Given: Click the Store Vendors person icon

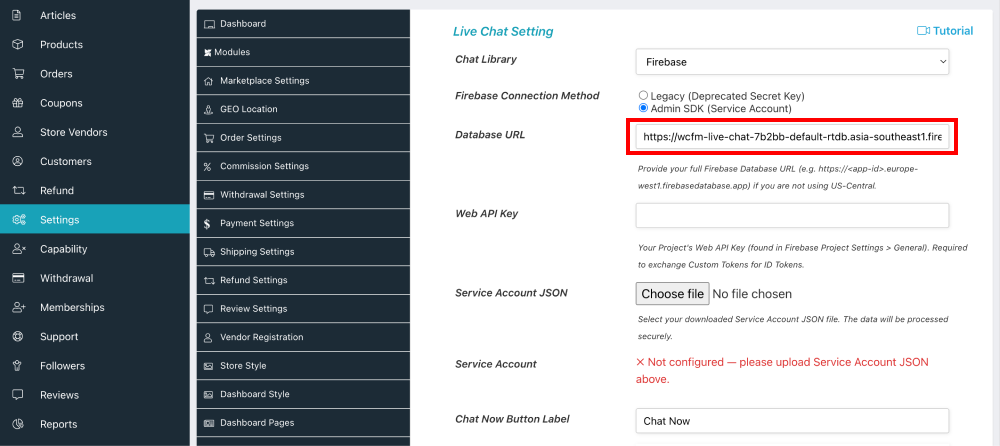Looking at the screenshot, I should [18, 132].
